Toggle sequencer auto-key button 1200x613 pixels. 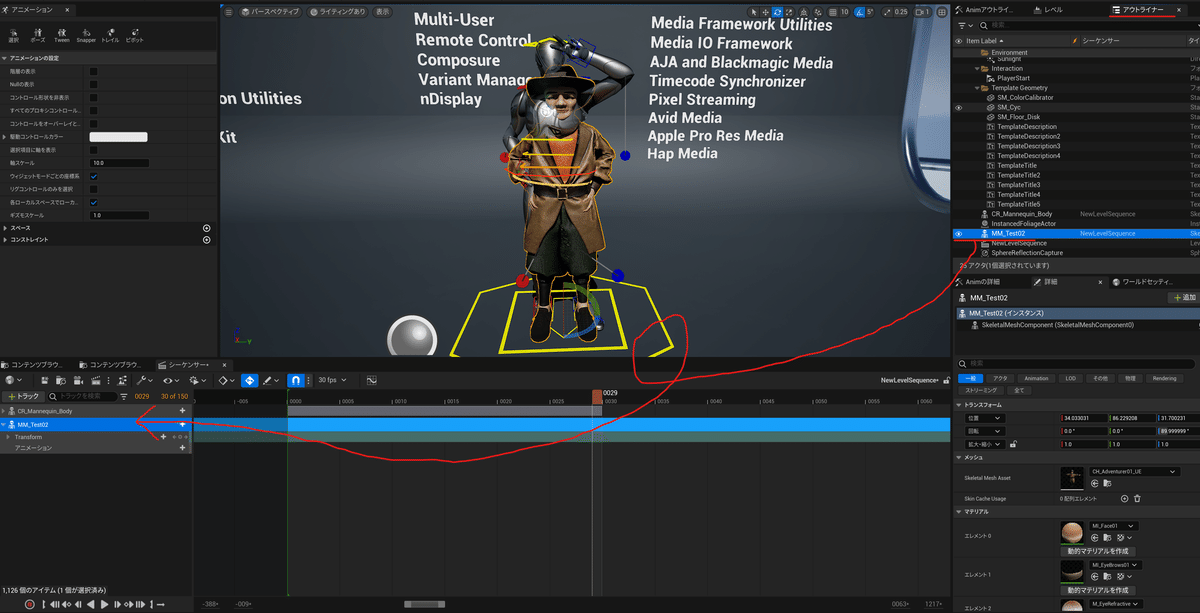(x=249, y=380)
